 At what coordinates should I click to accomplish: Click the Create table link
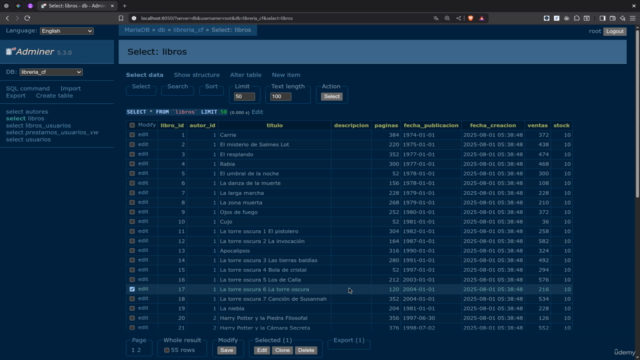pyautogui.click(x=54, y=96)
